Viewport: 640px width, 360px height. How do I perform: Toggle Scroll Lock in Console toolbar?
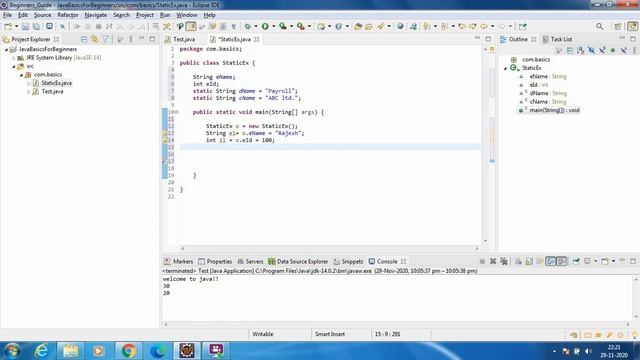(x=529, y=261)
